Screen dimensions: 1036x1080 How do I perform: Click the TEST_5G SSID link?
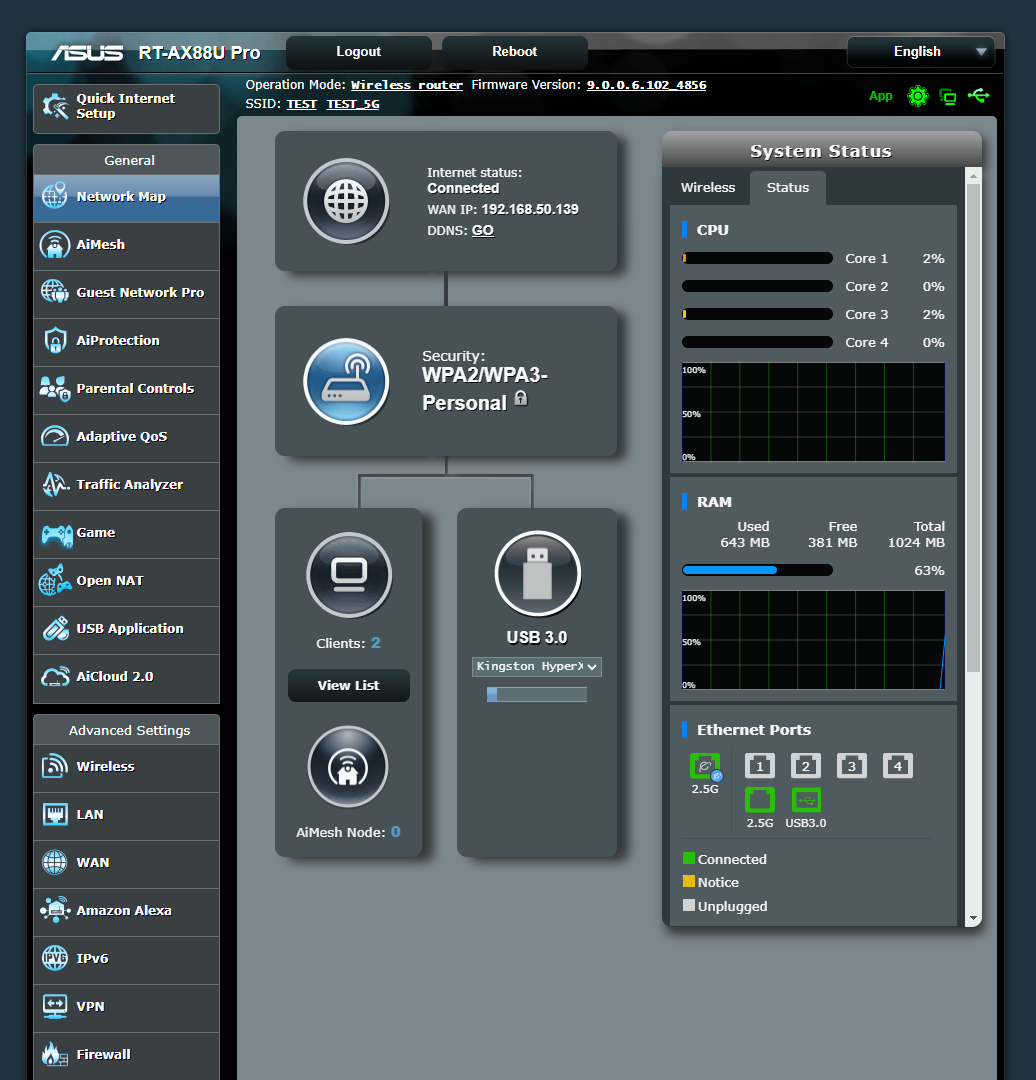coord(353,104)
